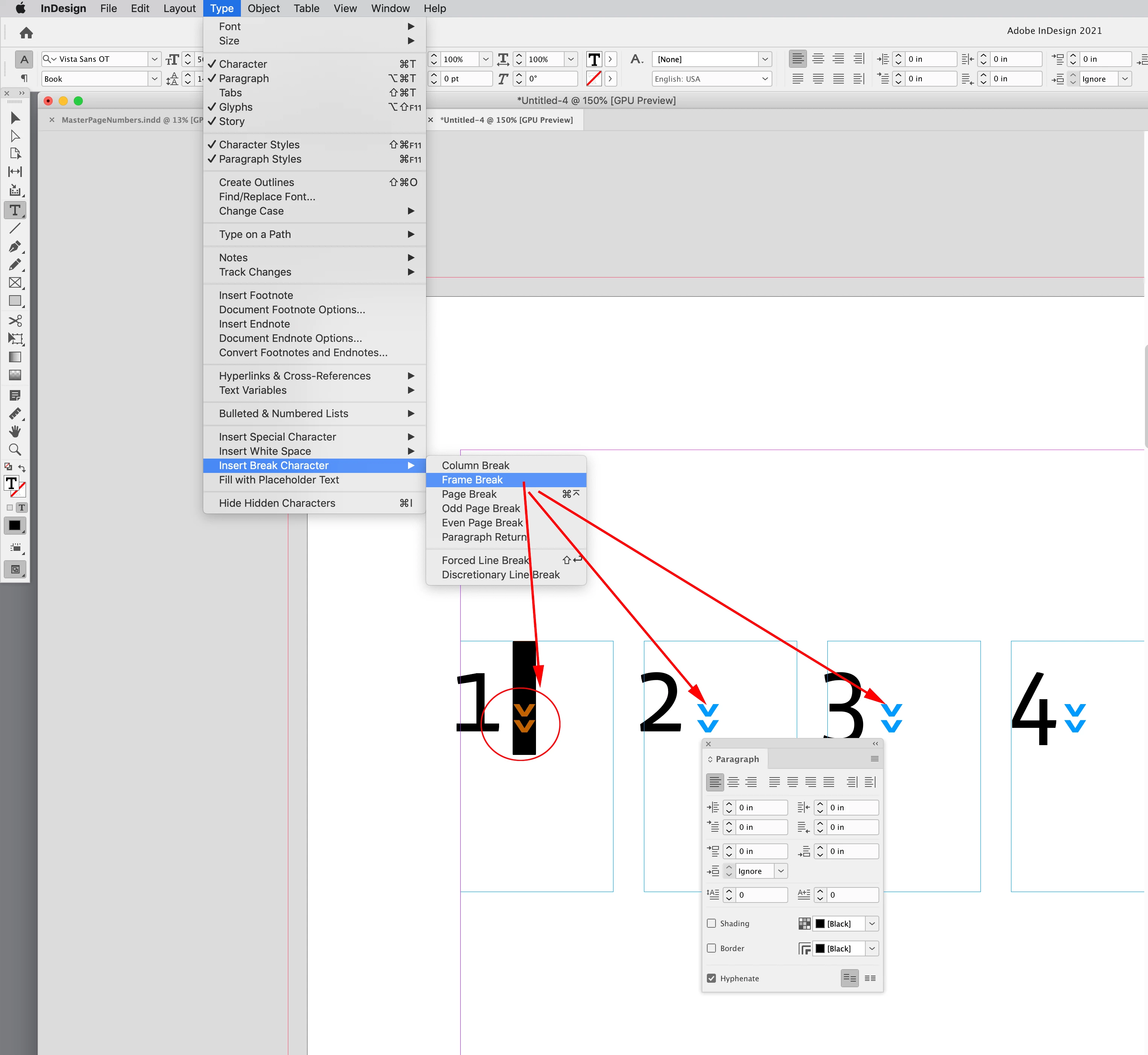Screen dimensions: 1148x1055
Task: Enable the Shading checkbox
Action: 711,923
